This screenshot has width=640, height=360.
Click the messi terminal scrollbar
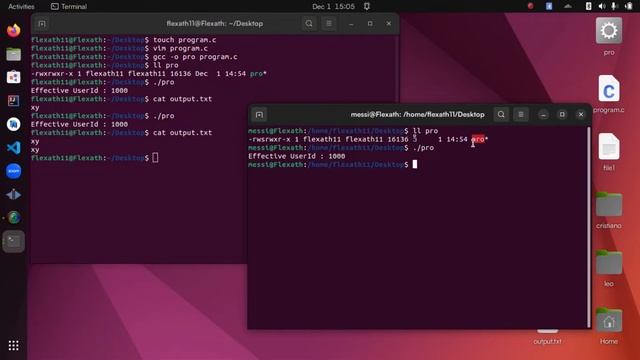tap(589, 227)
